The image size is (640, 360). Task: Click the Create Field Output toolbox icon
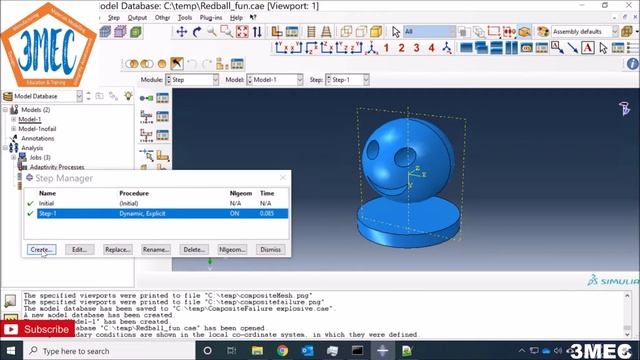(x=146, y=117)
